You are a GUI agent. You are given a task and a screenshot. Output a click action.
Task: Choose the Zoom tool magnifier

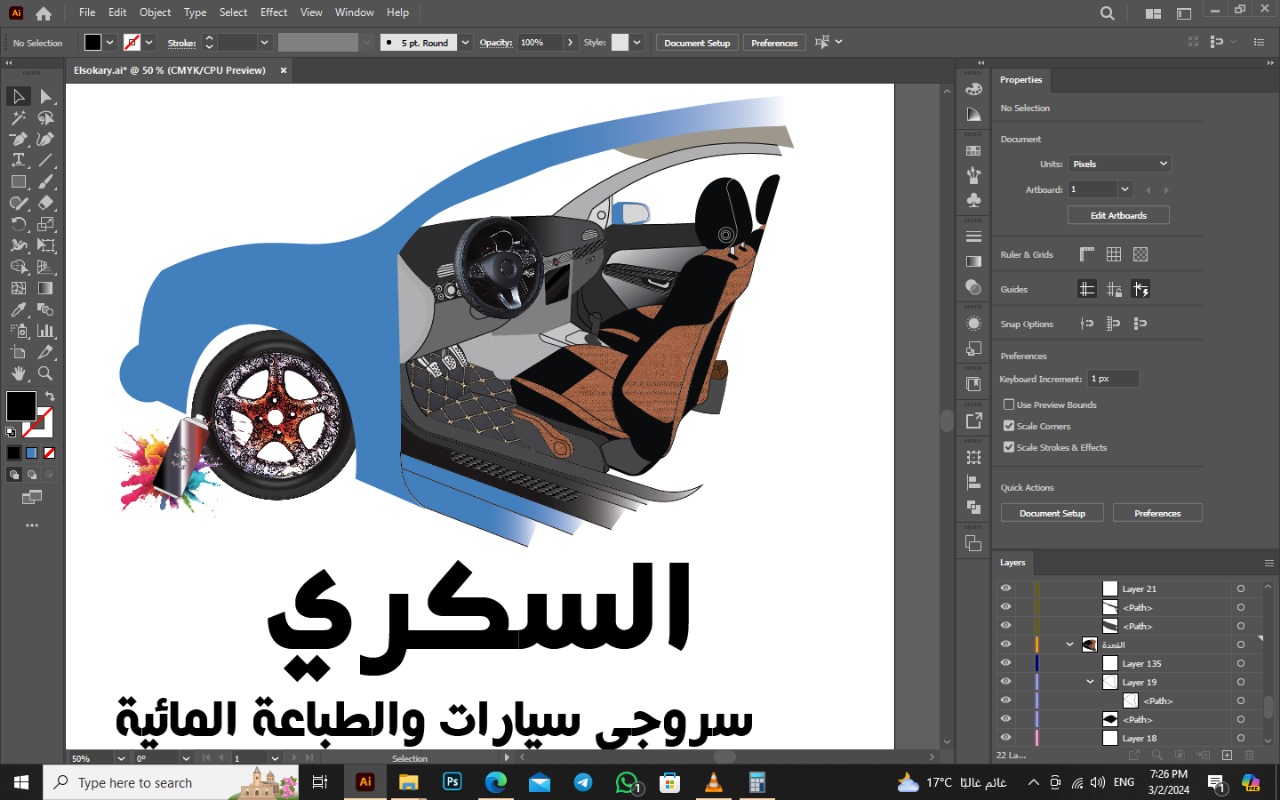point(45,373)
